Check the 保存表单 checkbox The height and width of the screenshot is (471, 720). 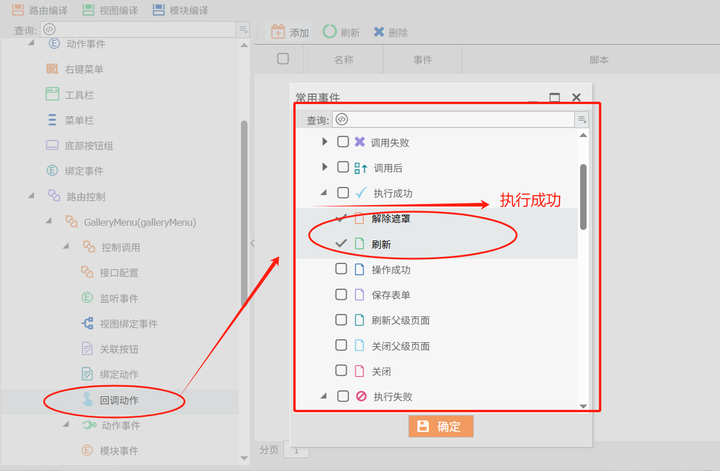(x=341, y=294)
